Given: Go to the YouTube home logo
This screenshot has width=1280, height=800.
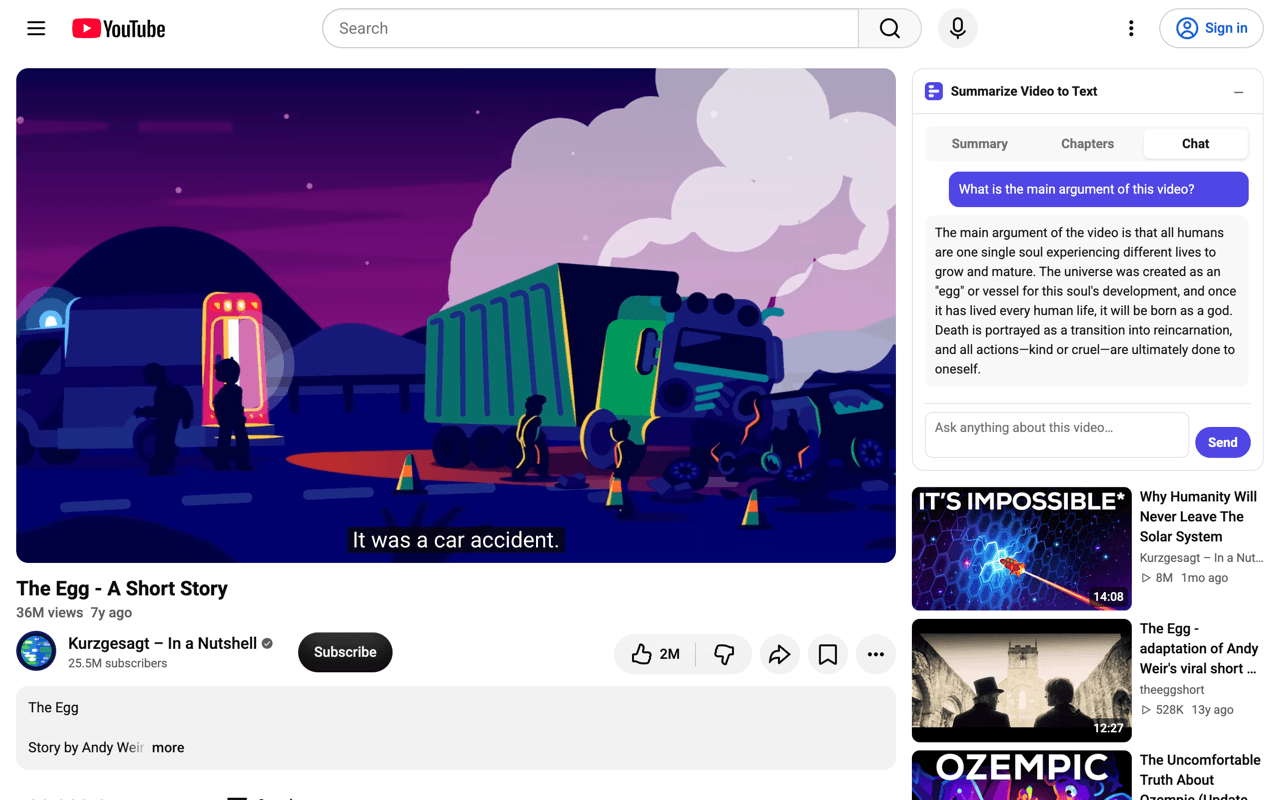Looking at the screenshot, I should coord(119,29).
